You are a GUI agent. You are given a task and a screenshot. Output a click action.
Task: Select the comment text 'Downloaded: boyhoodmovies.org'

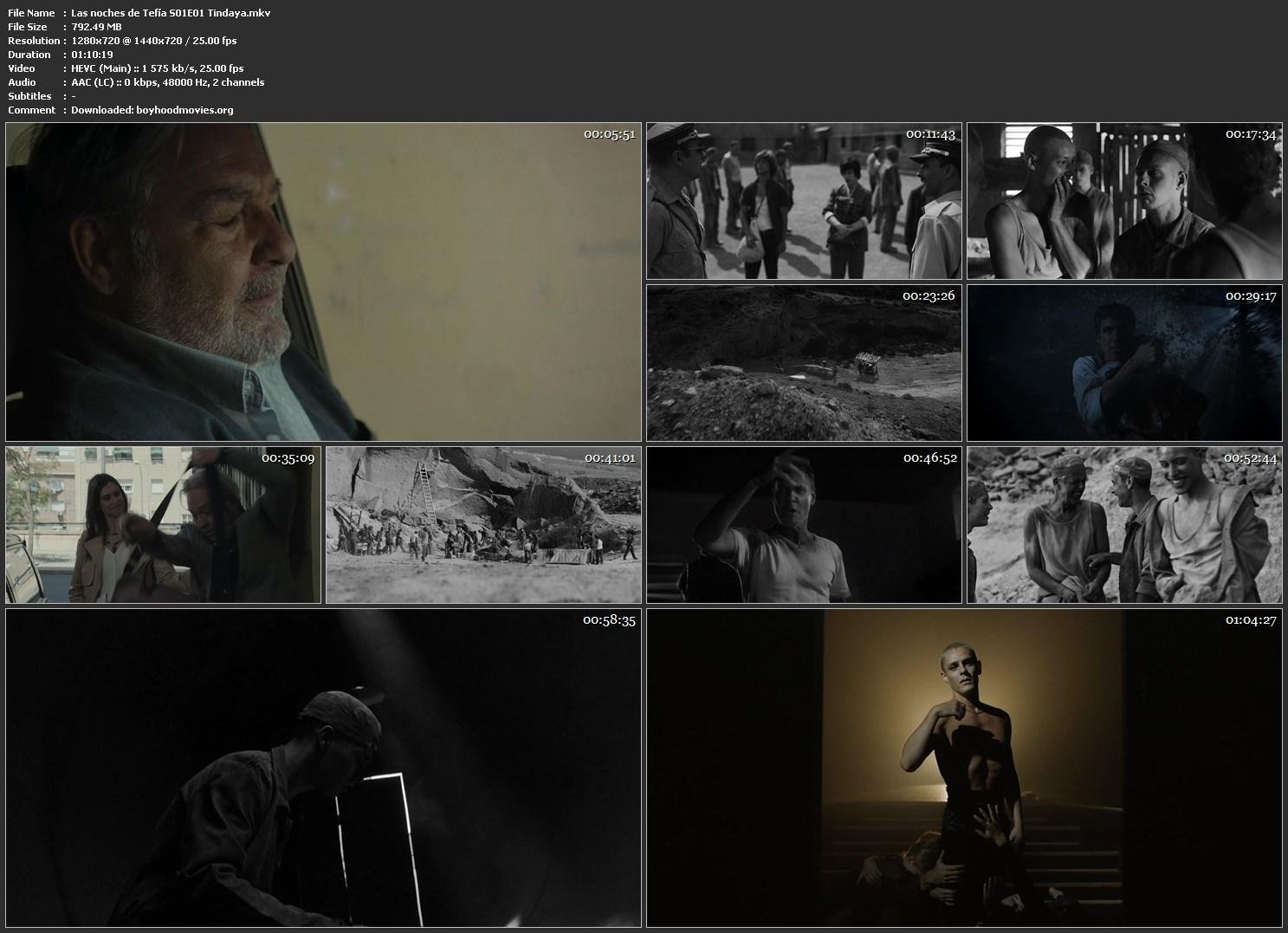coord(152,110)
